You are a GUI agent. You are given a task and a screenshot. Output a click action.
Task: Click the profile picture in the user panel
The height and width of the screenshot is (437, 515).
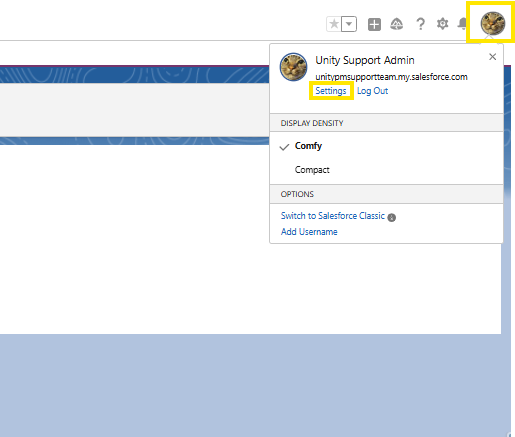coord(293,67)
